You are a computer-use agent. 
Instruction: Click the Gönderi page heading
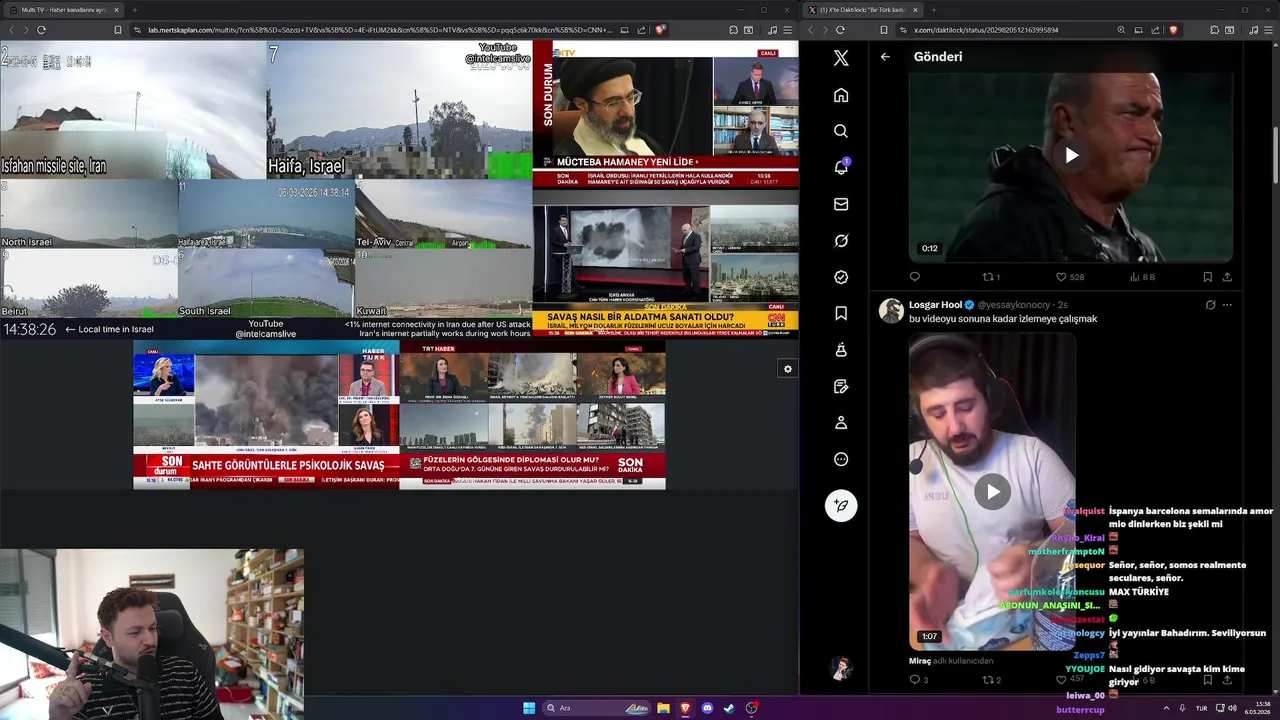[x=938, y=57]
